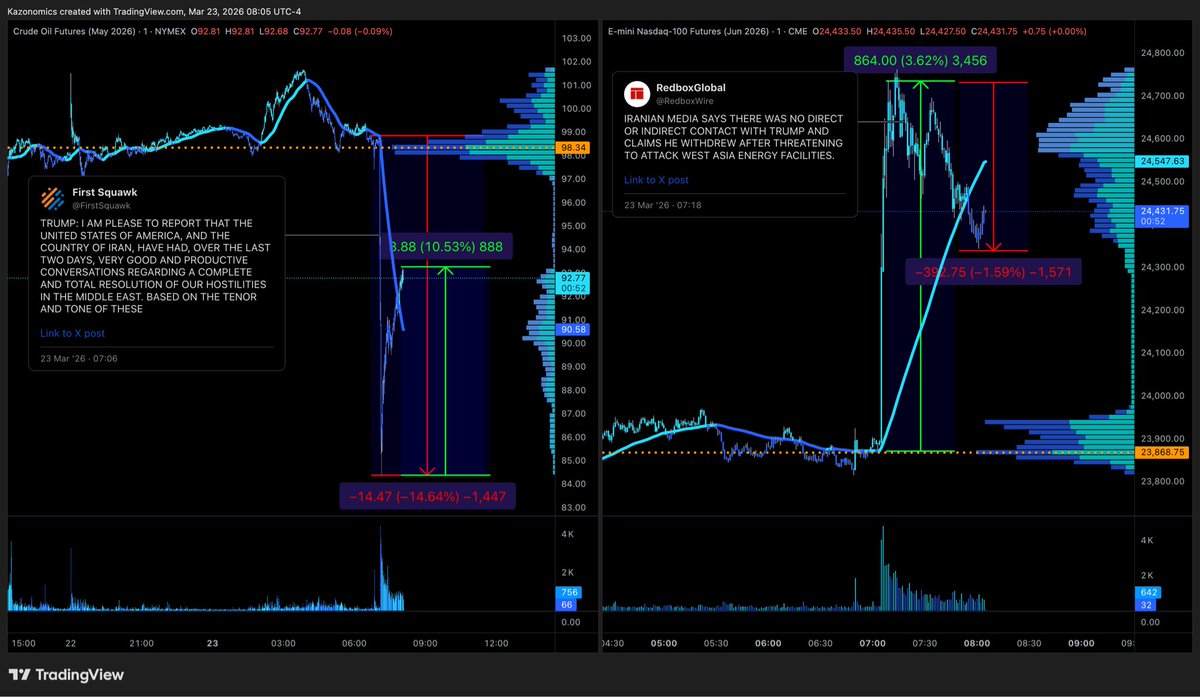Click the 8.88 (10.53%) 888 measurement label

pos(445,246)
